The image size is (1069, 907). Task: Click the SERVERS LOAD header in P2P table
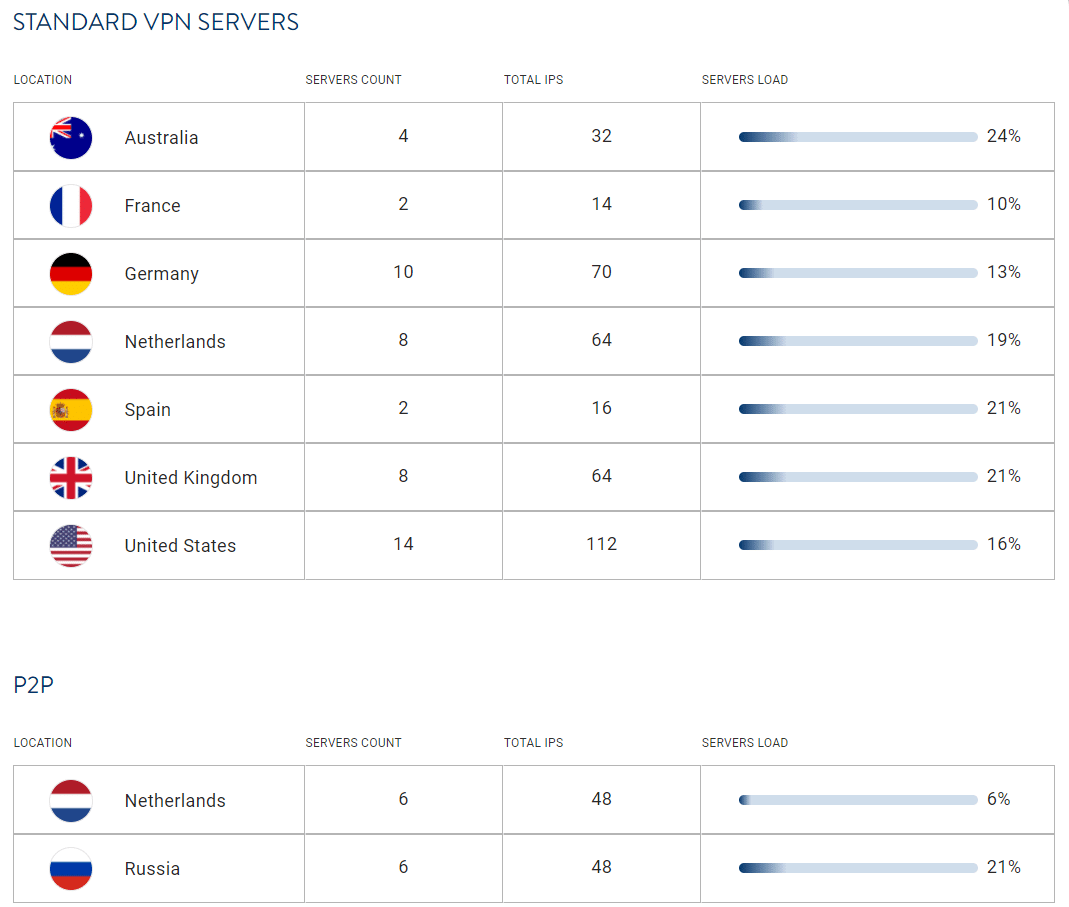[744, 743]
